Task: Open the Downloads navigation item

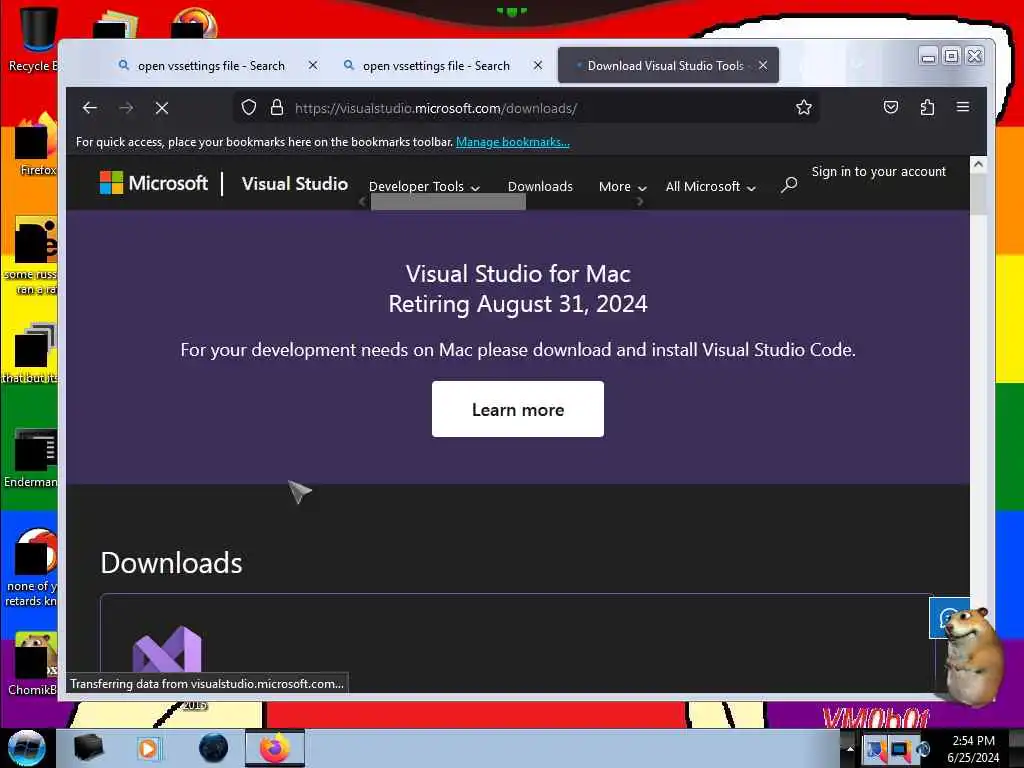Action: point(540,187)
